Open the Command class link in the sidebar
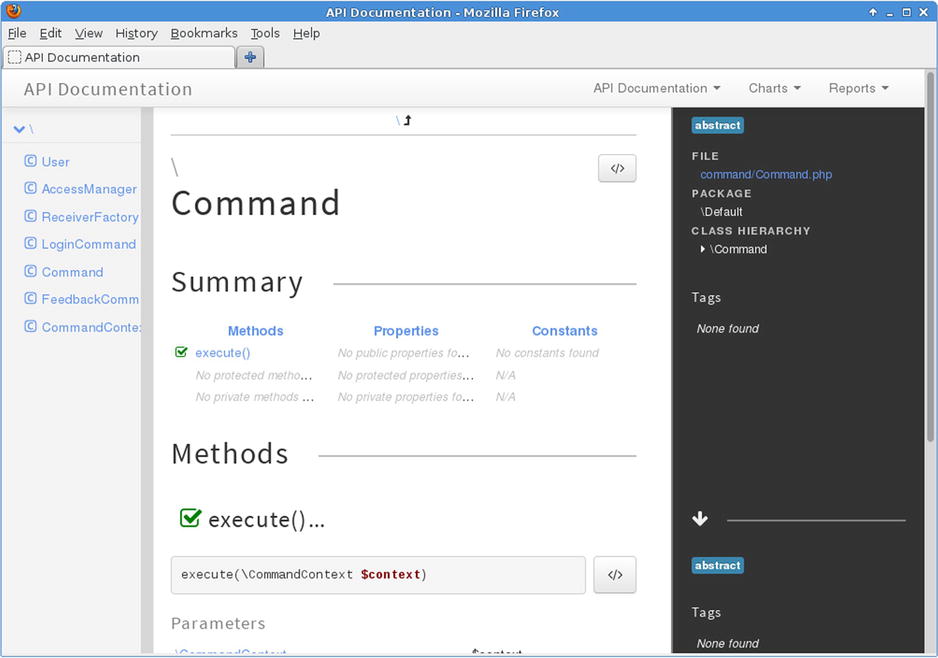The image size is (938, 658). (72, 272)
